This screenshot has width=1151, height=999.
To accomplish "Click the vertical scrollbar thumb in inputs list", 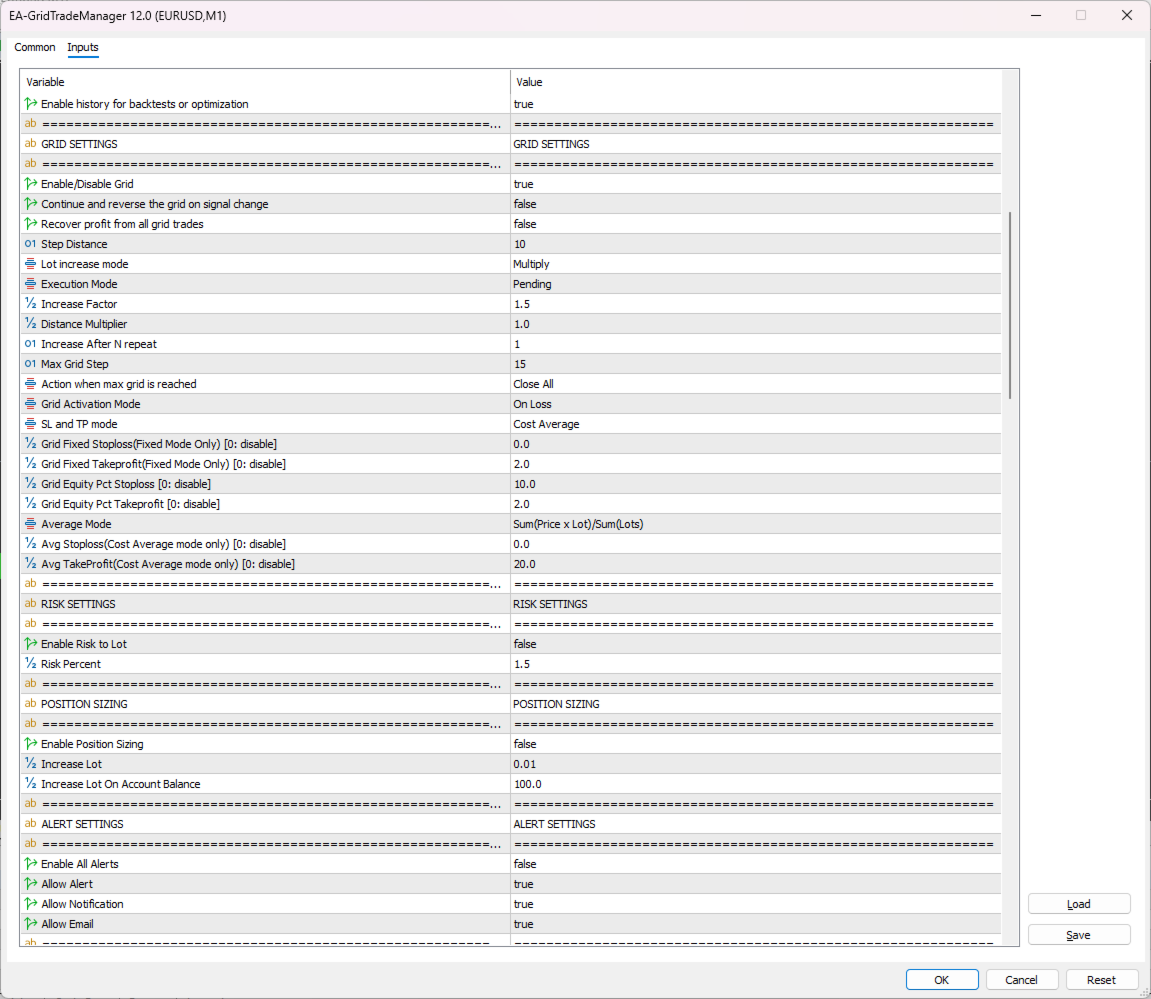I will point(1010,305).
